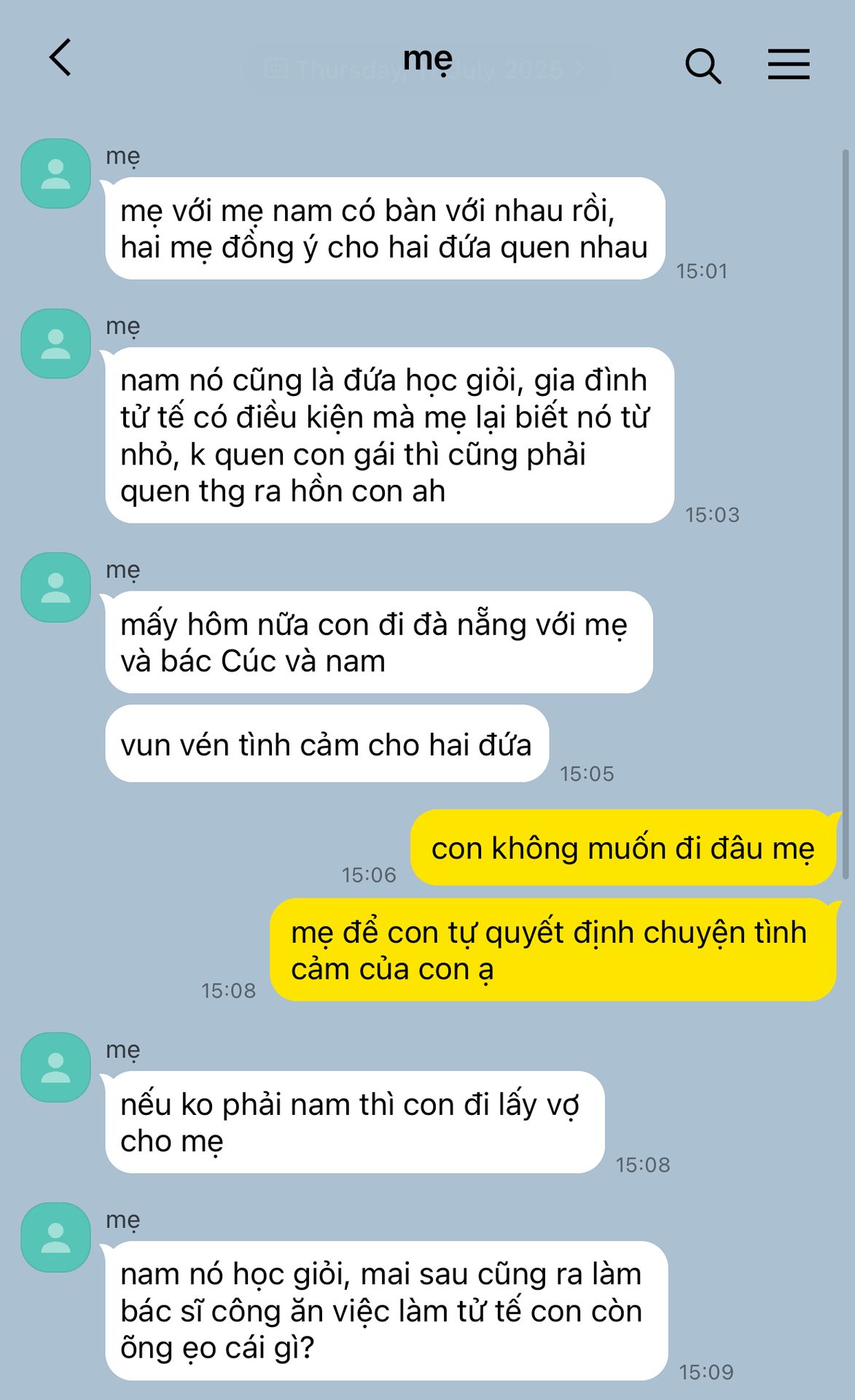Select the bubble starting "nam nó cũng là đứa"

(389, 435)
